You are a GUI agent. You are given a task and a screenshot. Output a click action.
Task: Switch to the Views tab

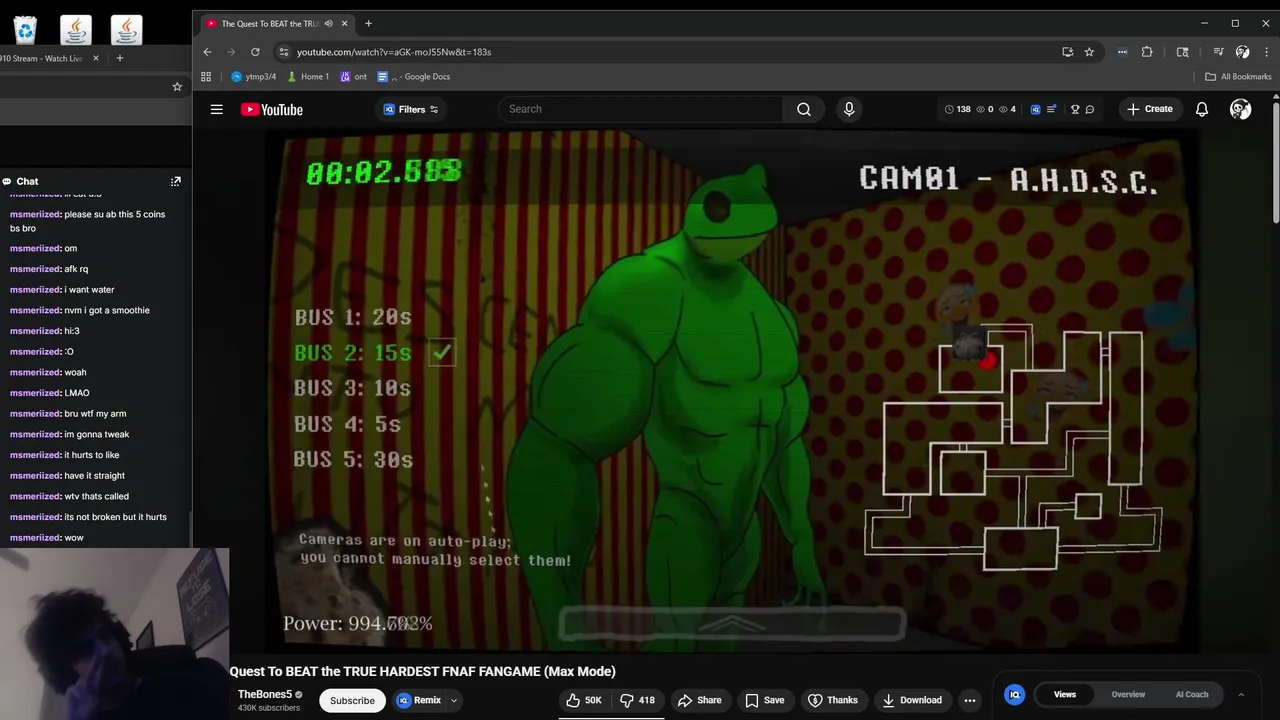(1064, 694)
